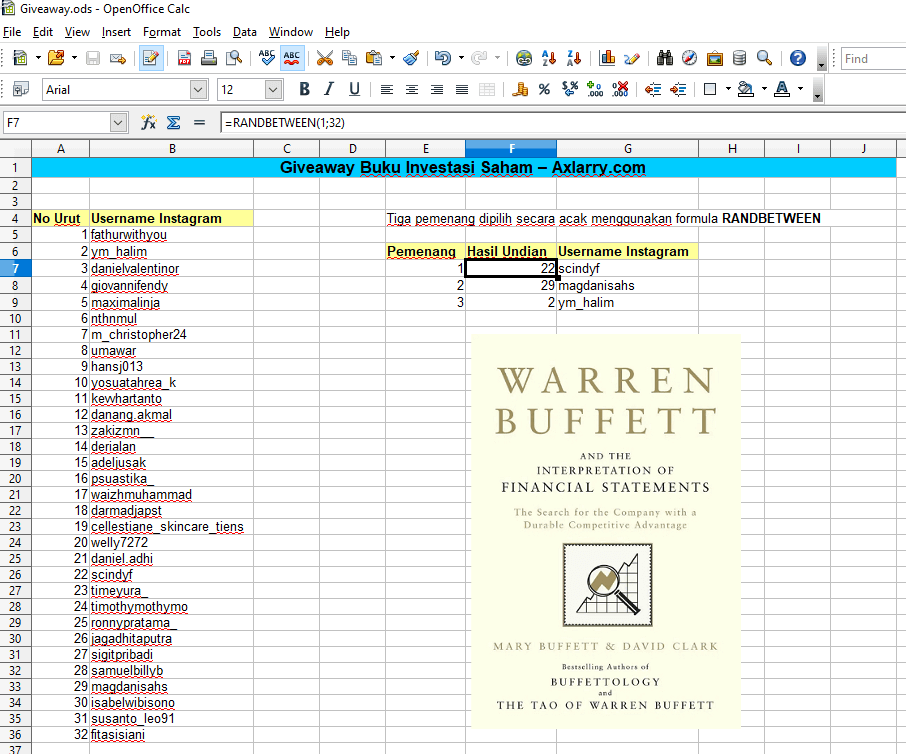Expand the Paste options arrow

click(392, 58)
